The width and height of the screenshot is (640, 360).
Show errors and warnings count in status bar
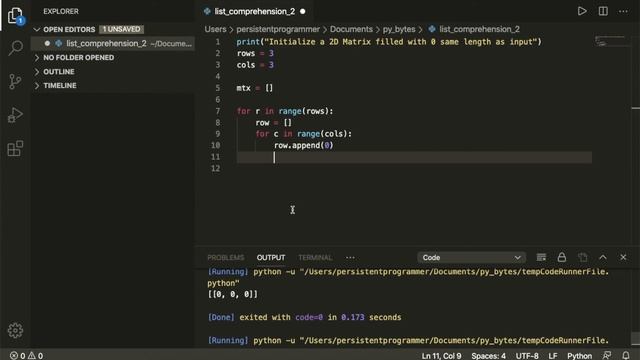tap(27, 356)
